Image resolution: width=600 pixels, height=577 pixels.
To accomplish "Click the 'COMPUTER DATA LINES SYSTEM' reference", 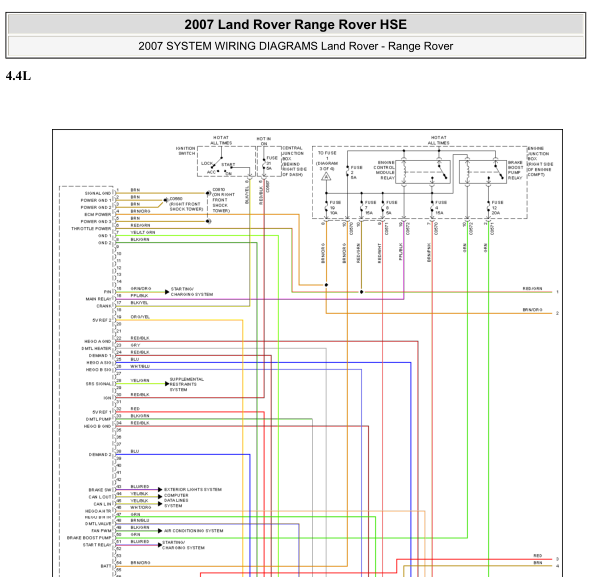I will click(x=176, y=500).
